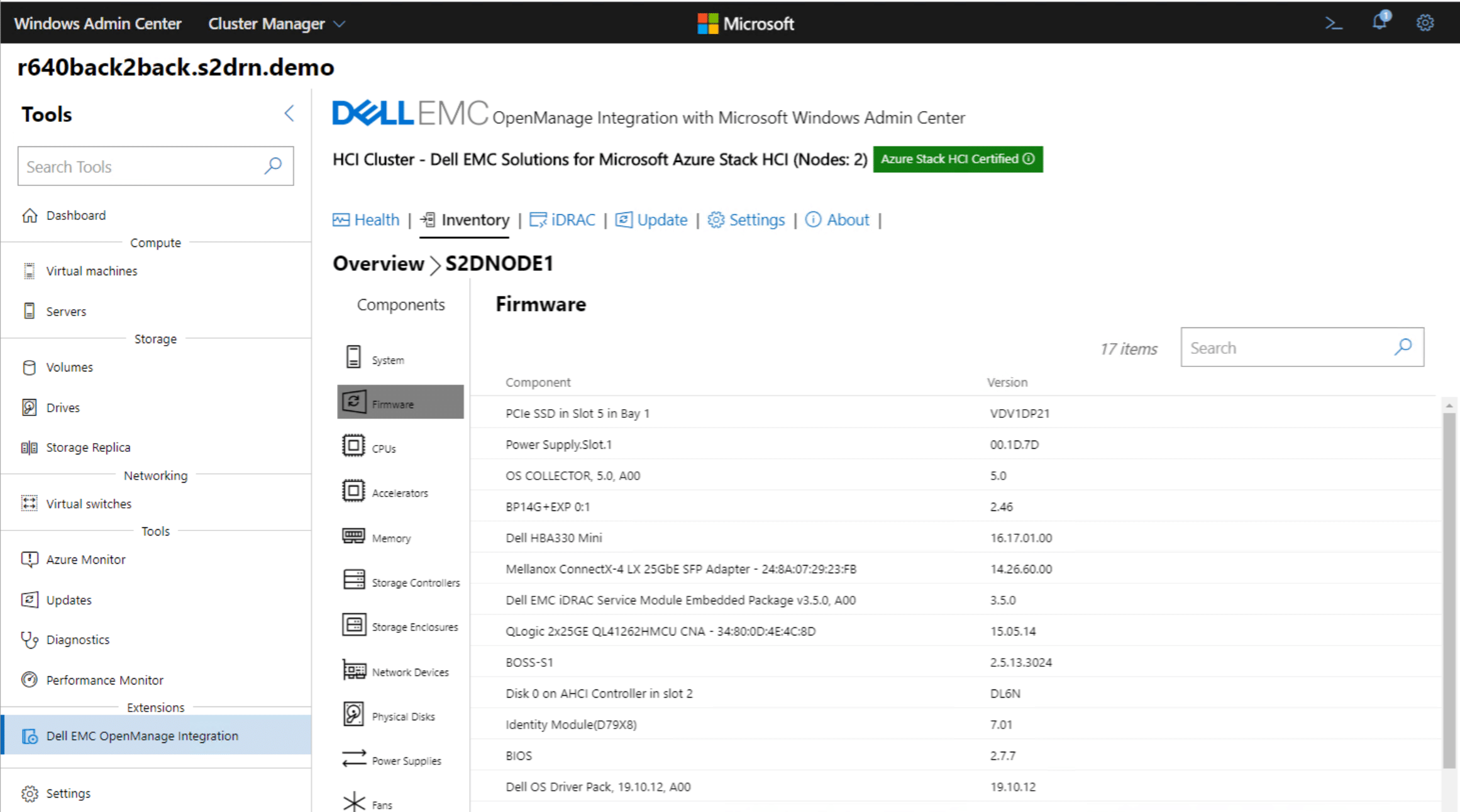Screen dimensions: 1460x812
Task: Open Drives in the sidebar
Action: pos(156,407)
